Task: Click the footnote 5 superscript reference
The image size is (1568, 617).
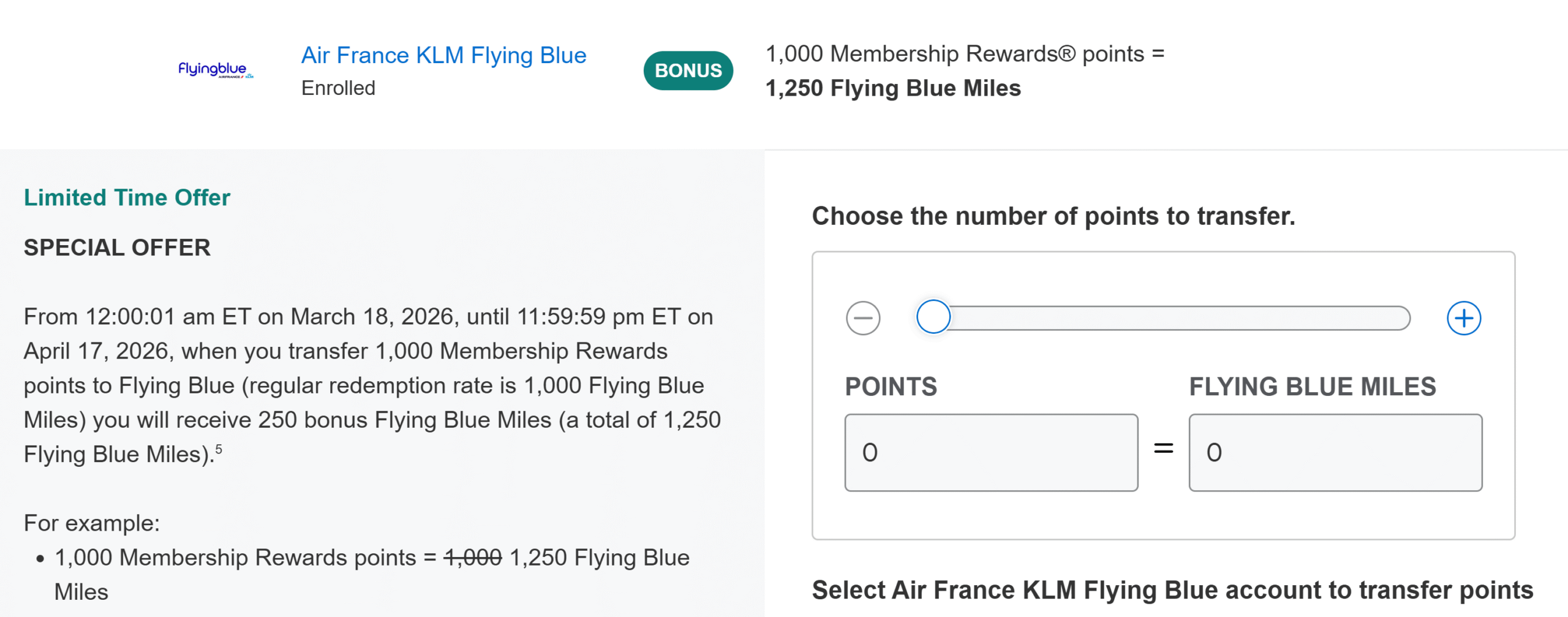Action: [x=219, y=449]
